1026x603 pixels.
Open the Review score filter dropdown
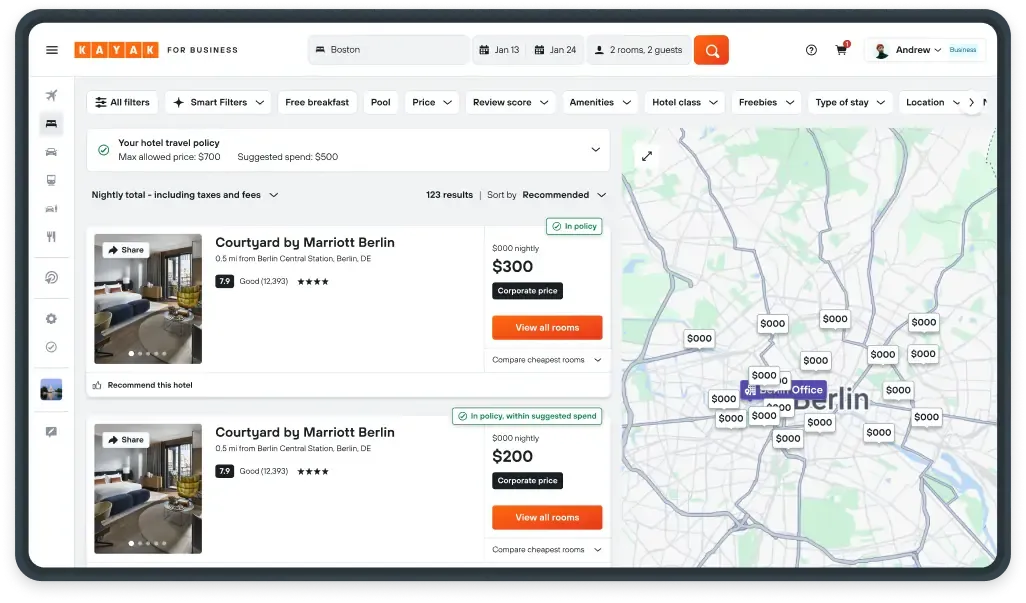click(x=510, y=102)
